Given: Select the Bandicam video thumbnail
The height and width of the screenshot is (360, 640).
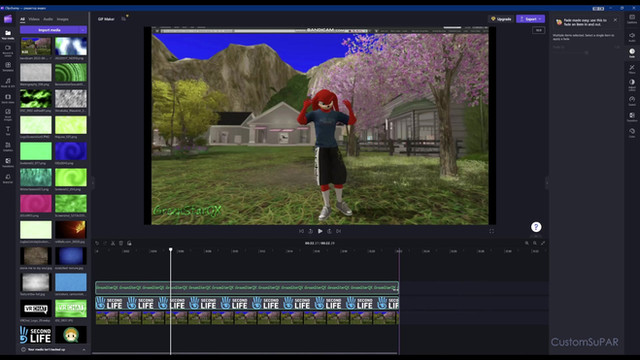Looking at the screenshot, I should [36, 46].
